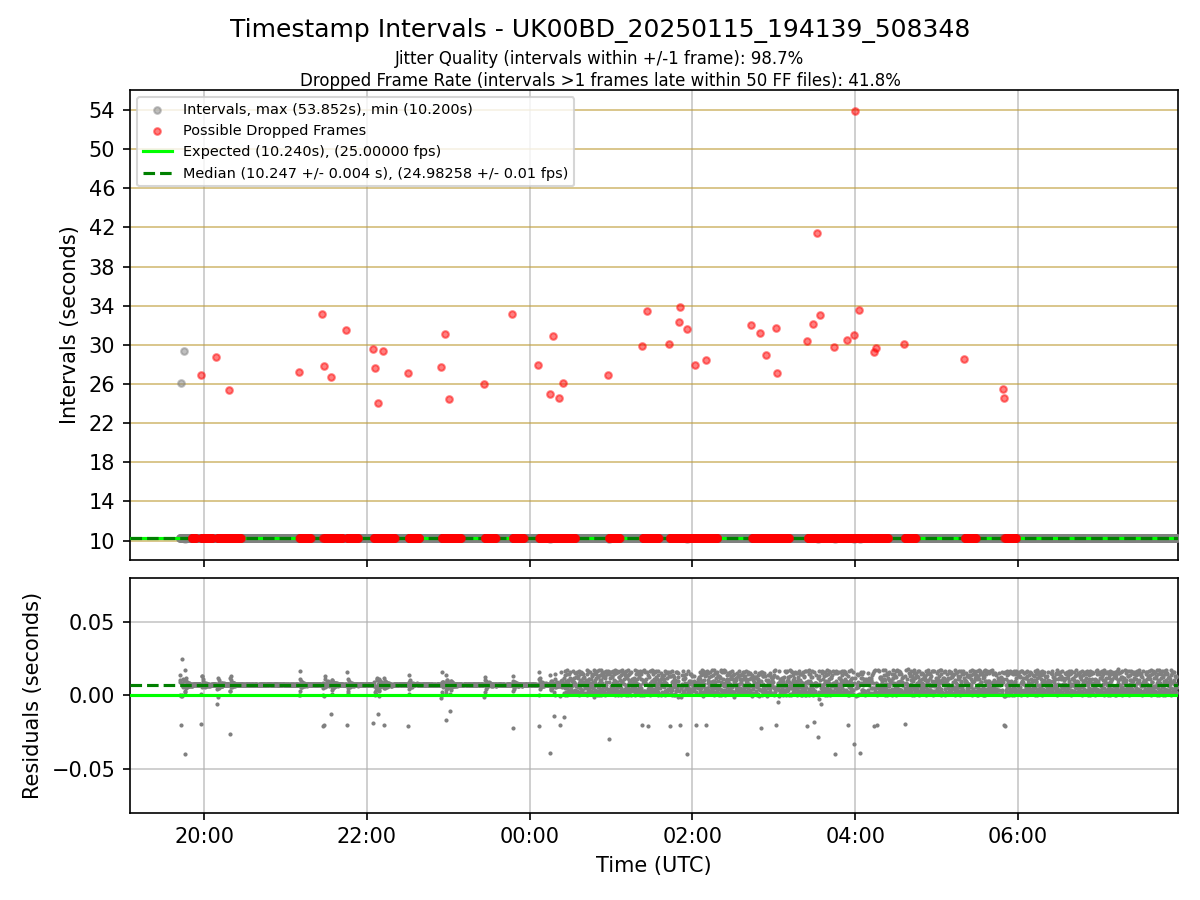Click the 02:00 time tick label
This screenshot has width=1200, height=900.
pyautogui.click(x=692, y=834)
